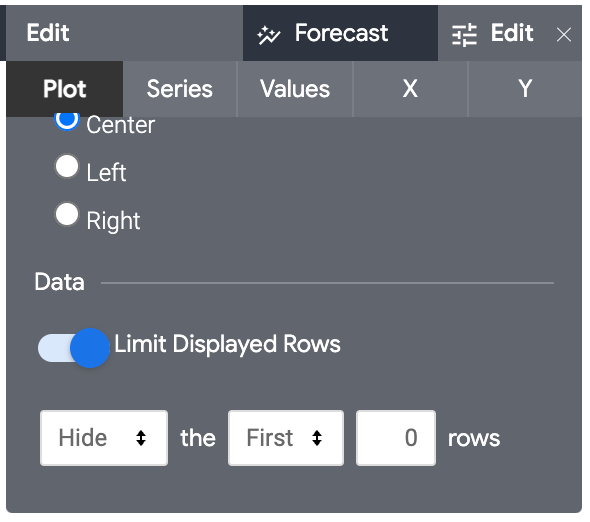
Task: Click the right Edit button
Action: coord(493,33)
